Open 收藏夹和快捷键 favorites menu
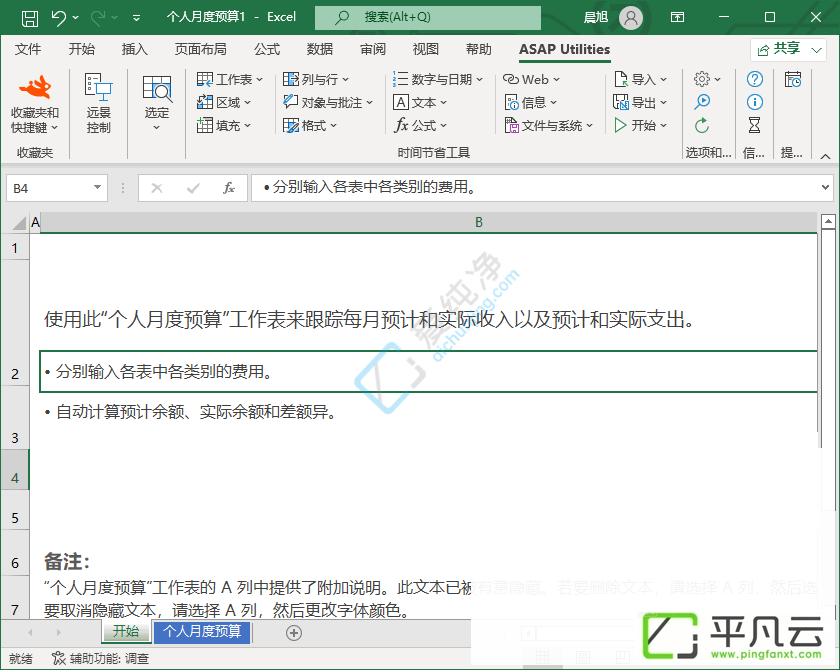 click(35, 104)
